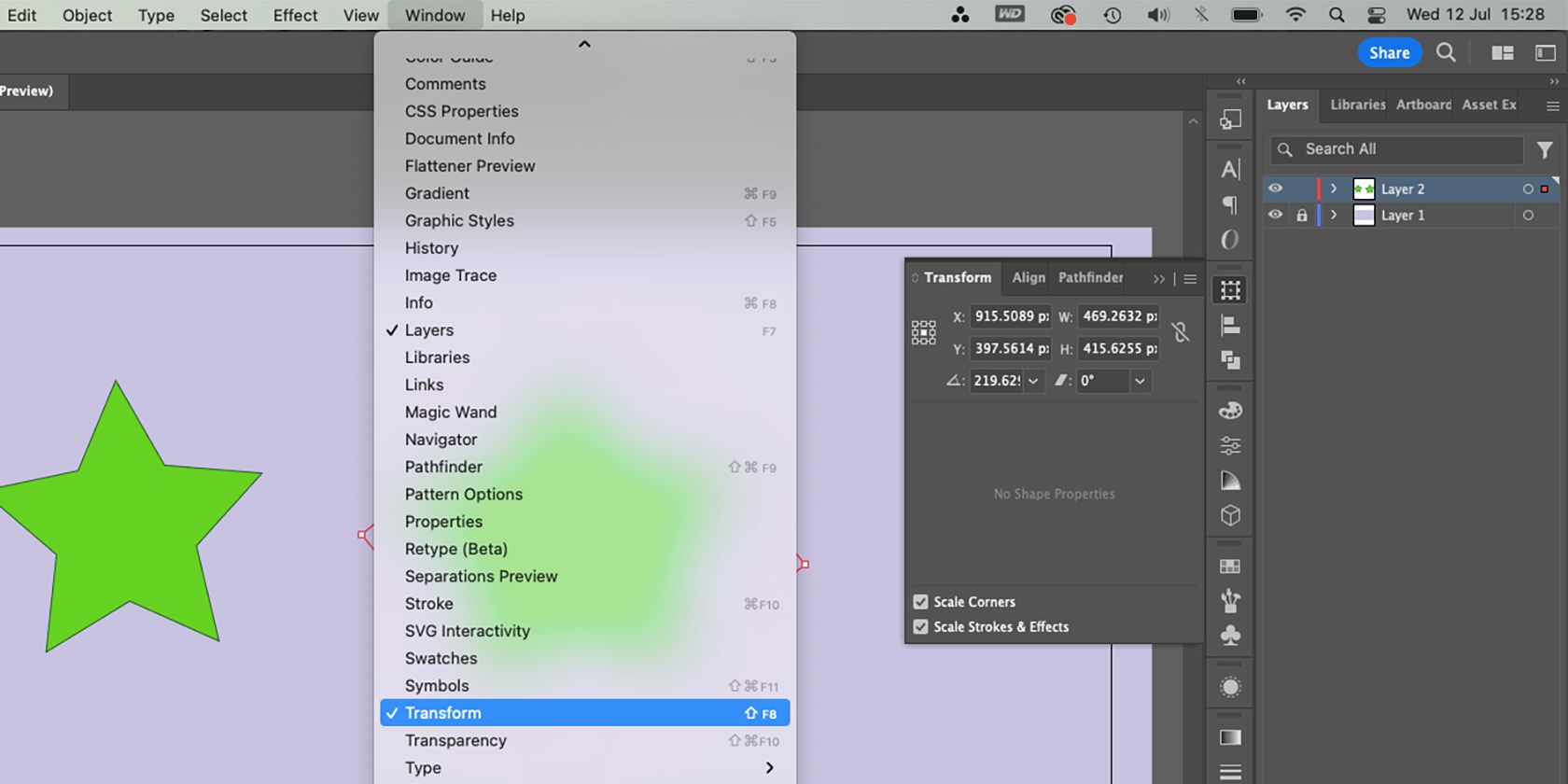Open the Transform panel hamburger menu
The width and height of the screenshot is (1568, 784).
pyautogui.click(x=1190, y=278)
